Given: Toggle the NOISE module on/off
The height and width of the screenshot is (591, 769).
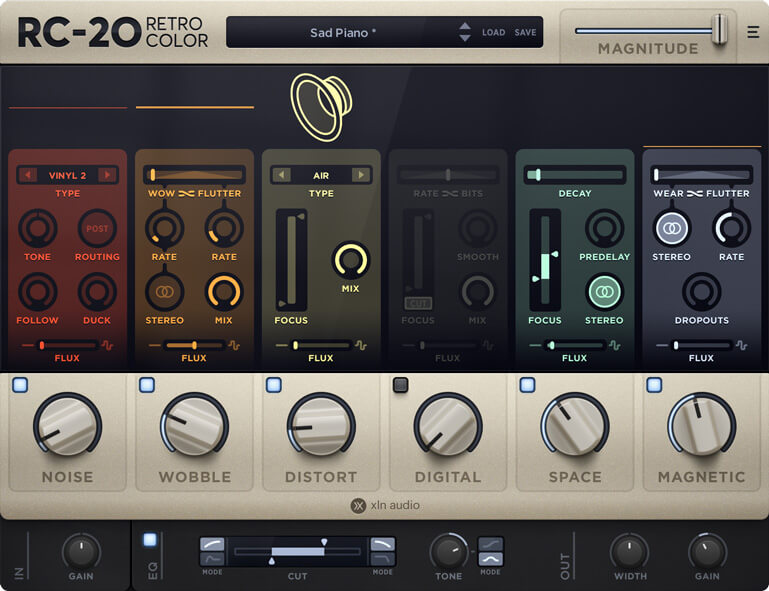Looking at the screenshot, I should (x=20, y=385).
